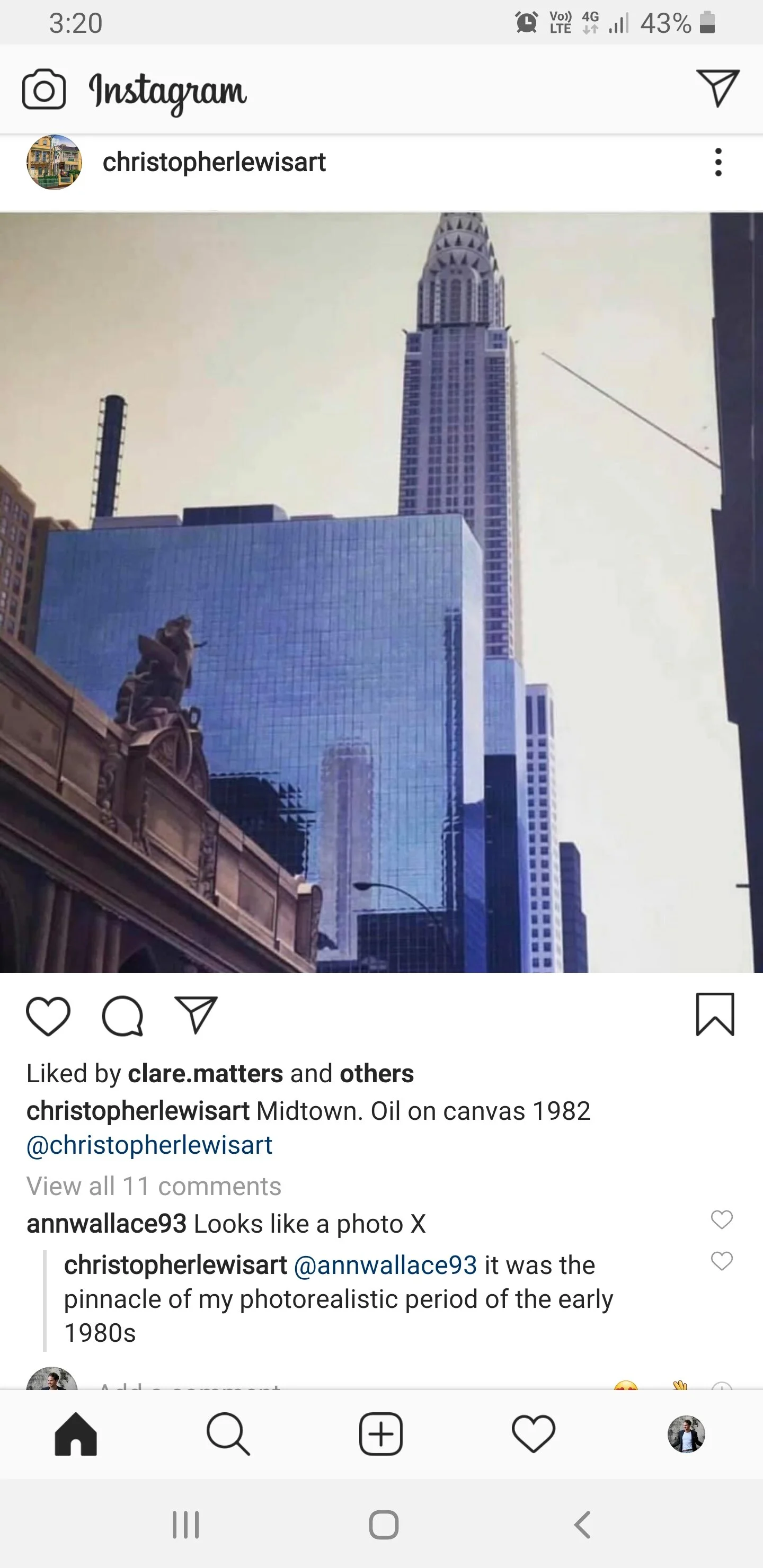Screen dimensions: 763x1568
Task: Tap the Android back button
Action: coord(582,1525)
